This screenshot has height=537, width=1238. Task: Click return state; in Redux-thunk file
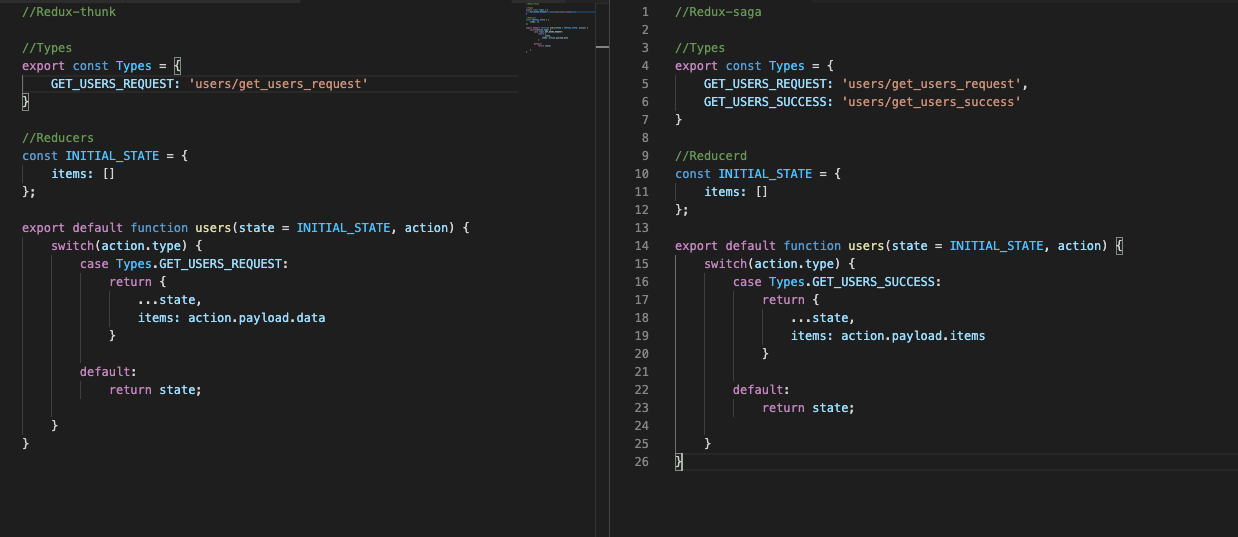155,390
